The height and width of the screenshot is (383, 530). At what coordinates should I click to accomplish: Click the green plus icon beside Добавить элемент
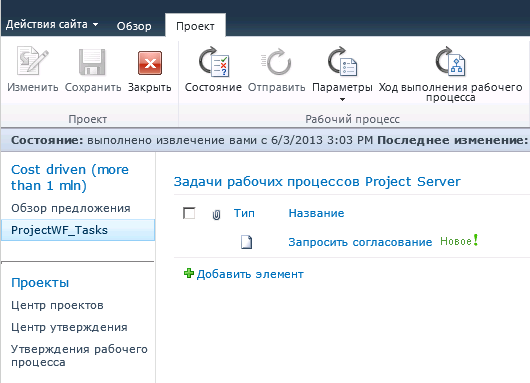[x=189, y=273]
